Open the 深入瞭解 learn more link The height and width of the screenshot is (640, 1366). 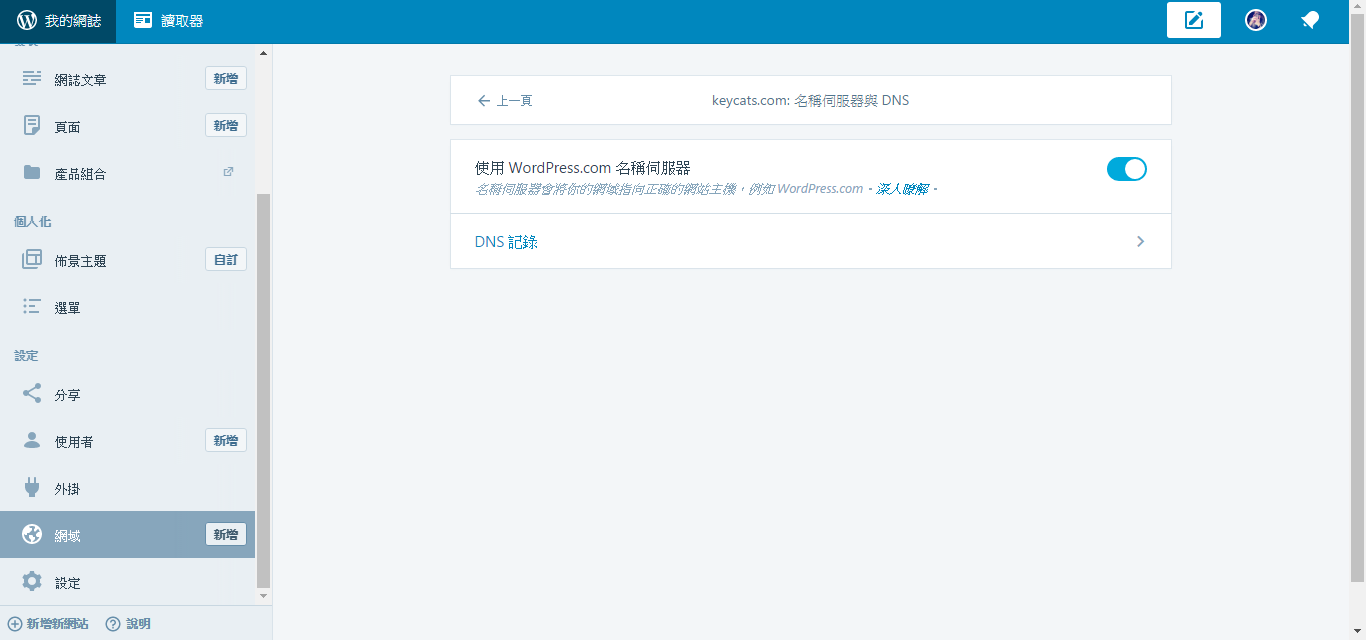[x=903, y=189]
